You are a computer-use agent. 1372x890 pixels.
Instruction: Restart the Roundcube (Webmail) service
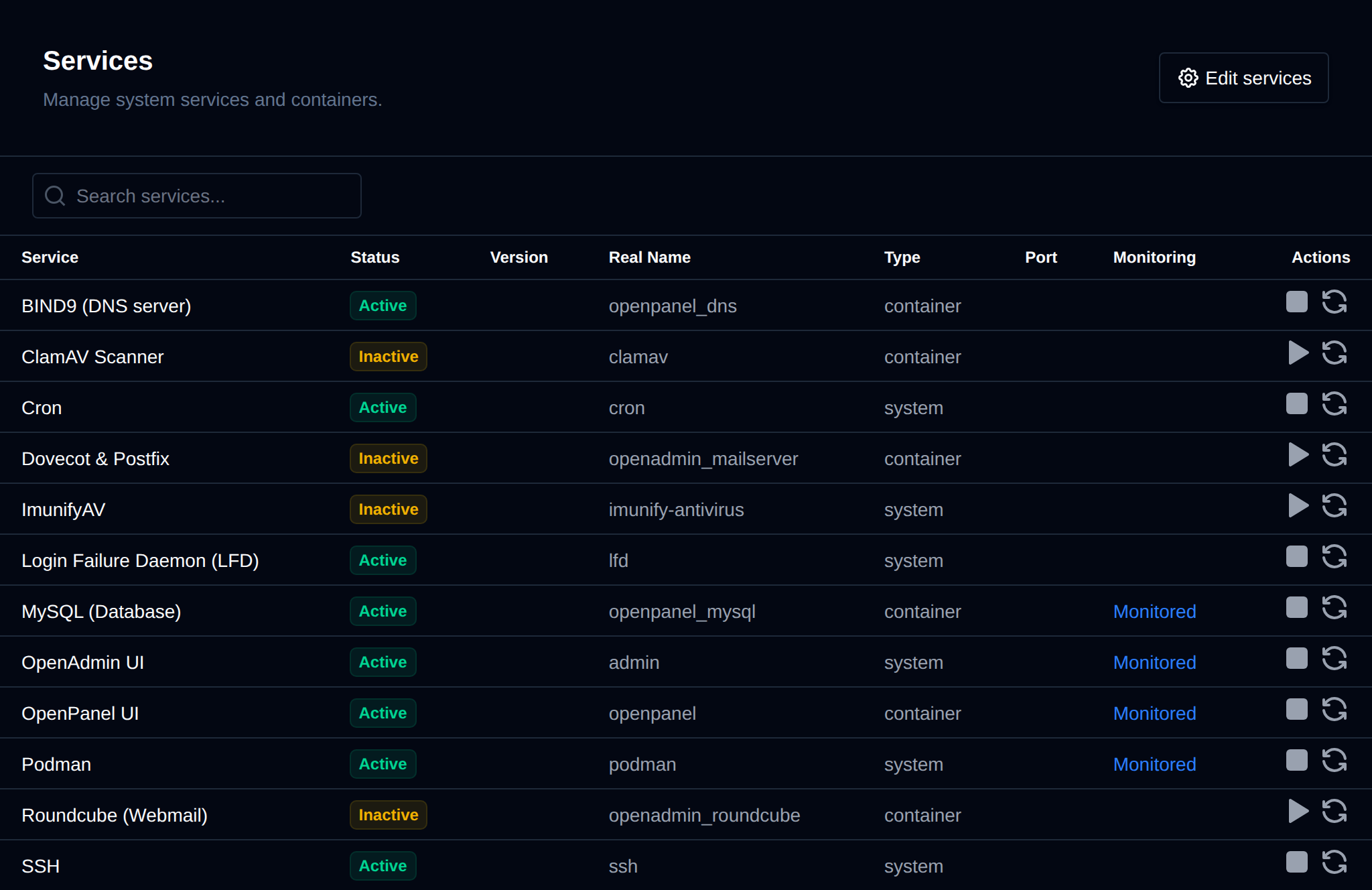[x=1334, y=811]
